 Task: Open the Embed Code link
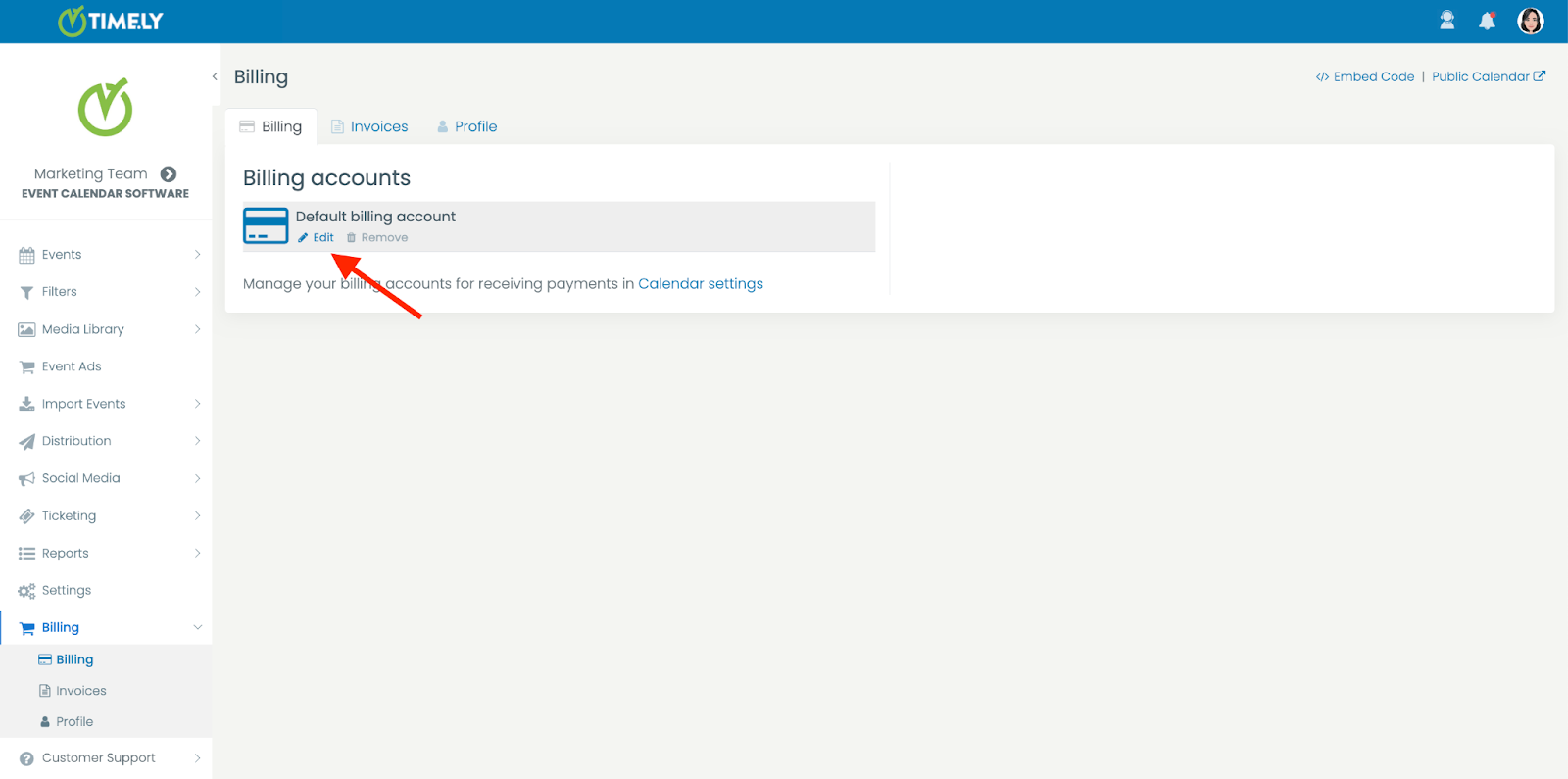pyautogui.click(x=1365, y=76)
